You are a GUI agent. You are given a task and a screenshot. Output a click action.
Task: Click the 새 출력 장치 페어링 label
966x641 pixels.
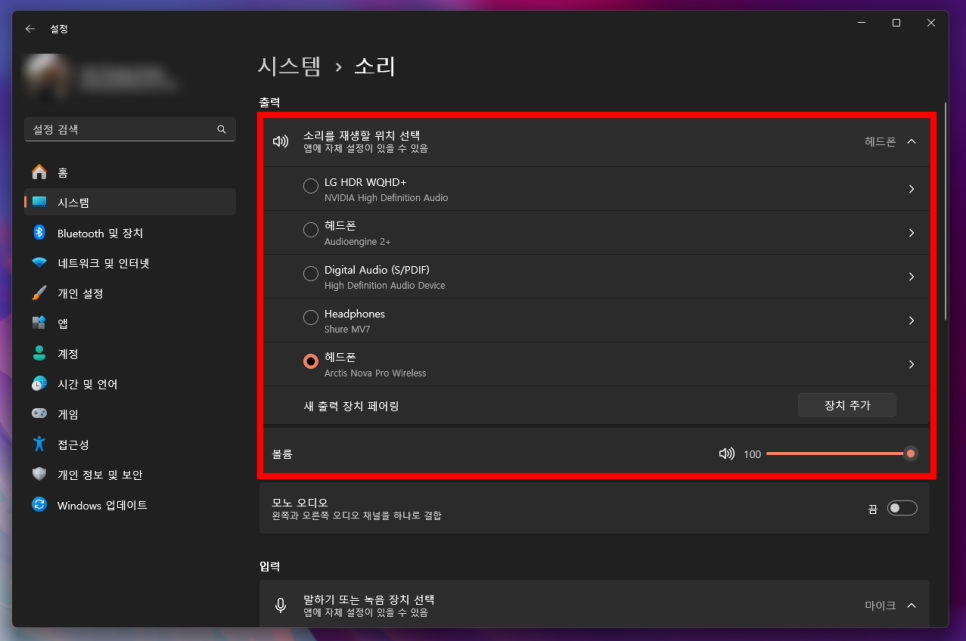point(351,406)
